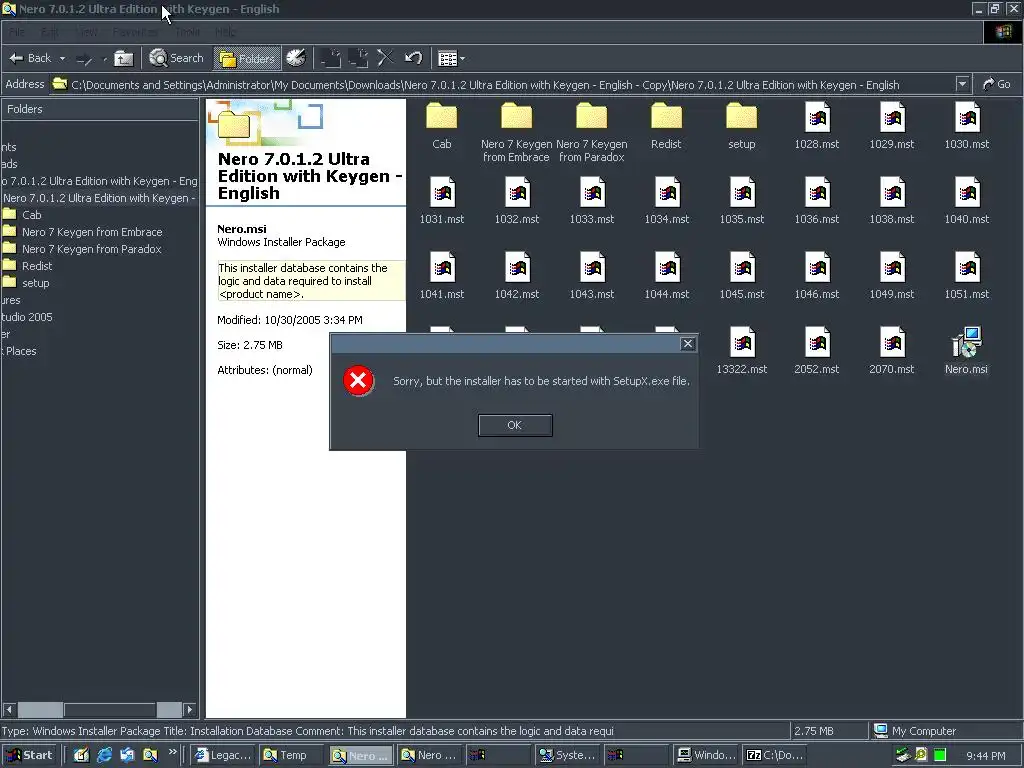1024x768 pixels.
Task: Open the Favorites menu
Action: point(135,32)
